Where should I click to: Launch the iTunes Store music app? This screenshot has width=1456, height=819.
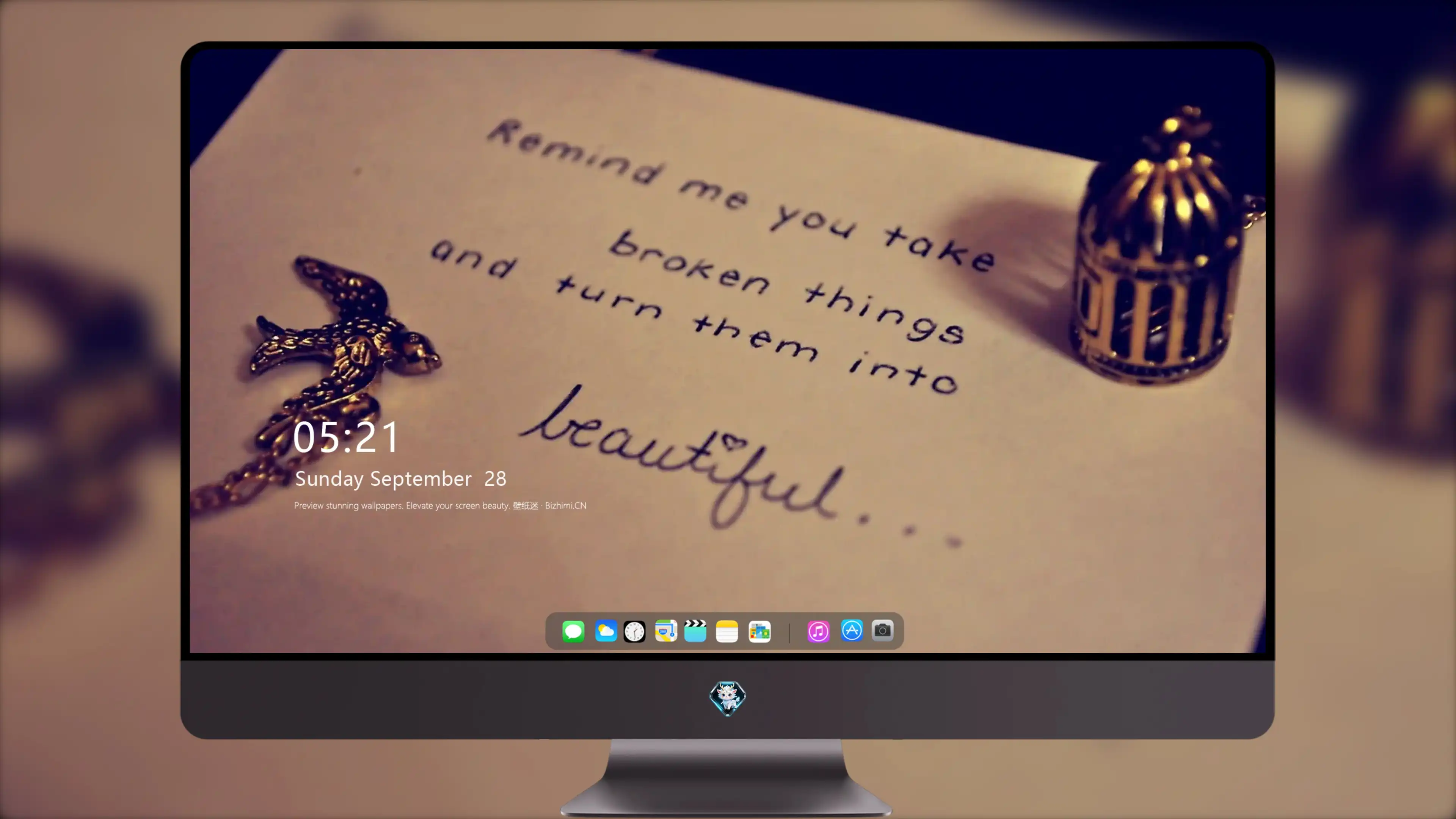(819, 631)
